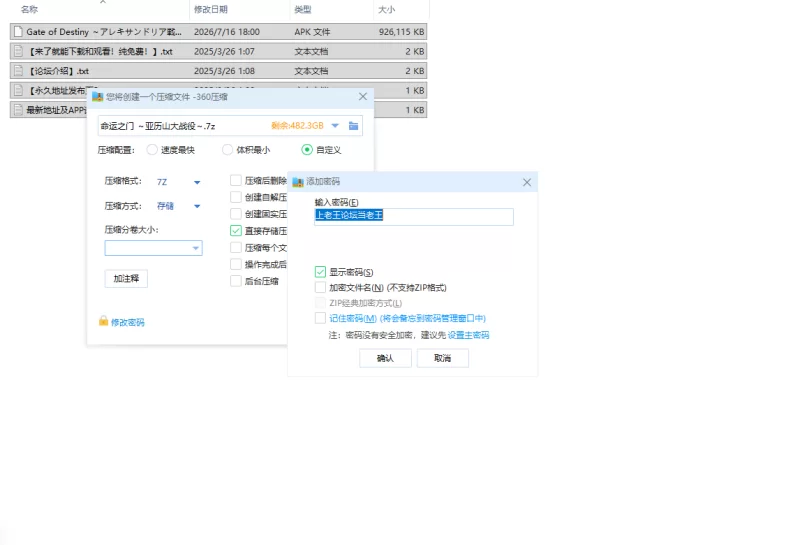The image size is (800, 545).
Task: Click the text file icon of 【论坛介绍】.txt
Action: pos(18,71)
